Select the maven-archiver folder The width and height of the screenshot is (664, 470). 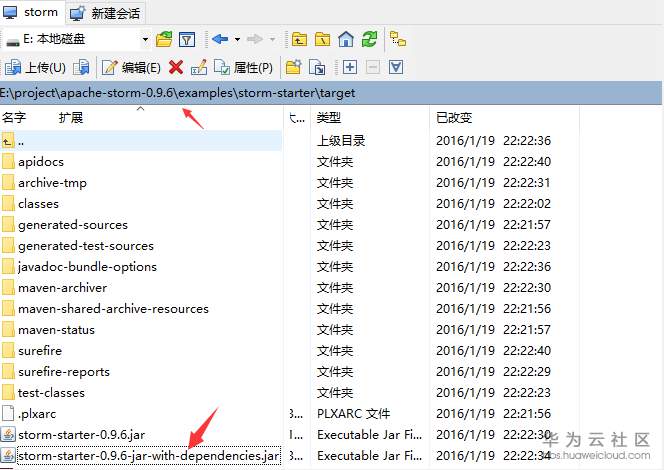coord(62,288)
